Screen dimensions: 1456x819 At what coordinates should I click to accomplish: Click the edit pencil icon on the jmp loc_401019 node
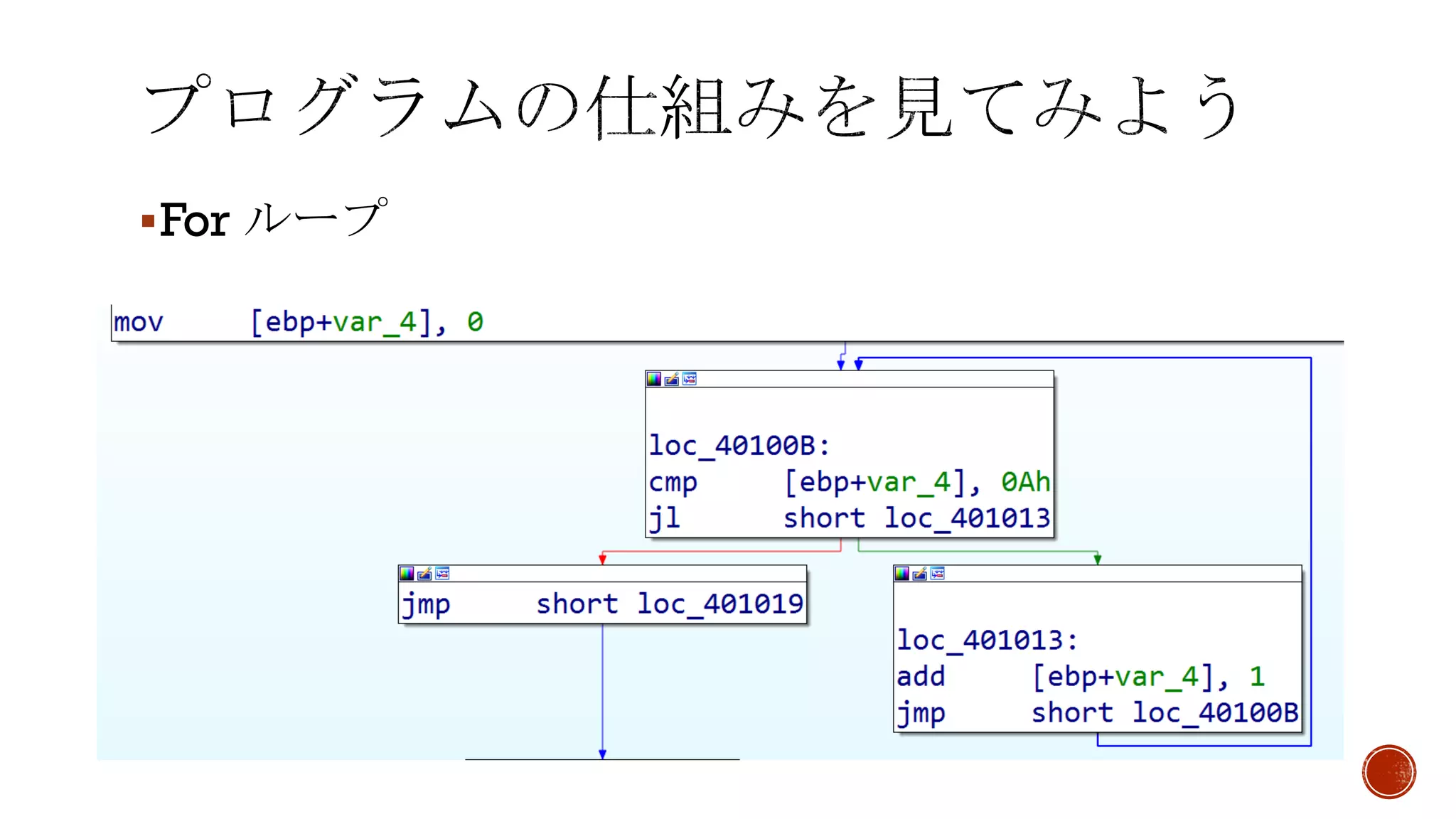pos(424,574)
